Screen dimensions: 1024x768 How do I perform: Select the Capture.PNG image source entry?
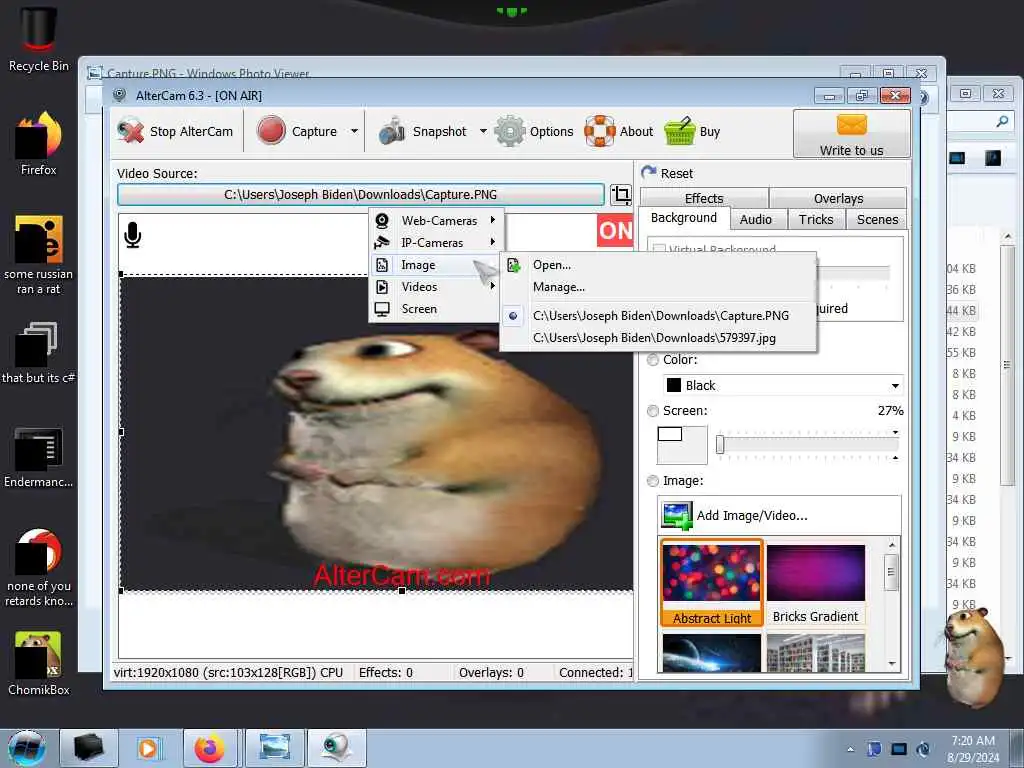660,315
